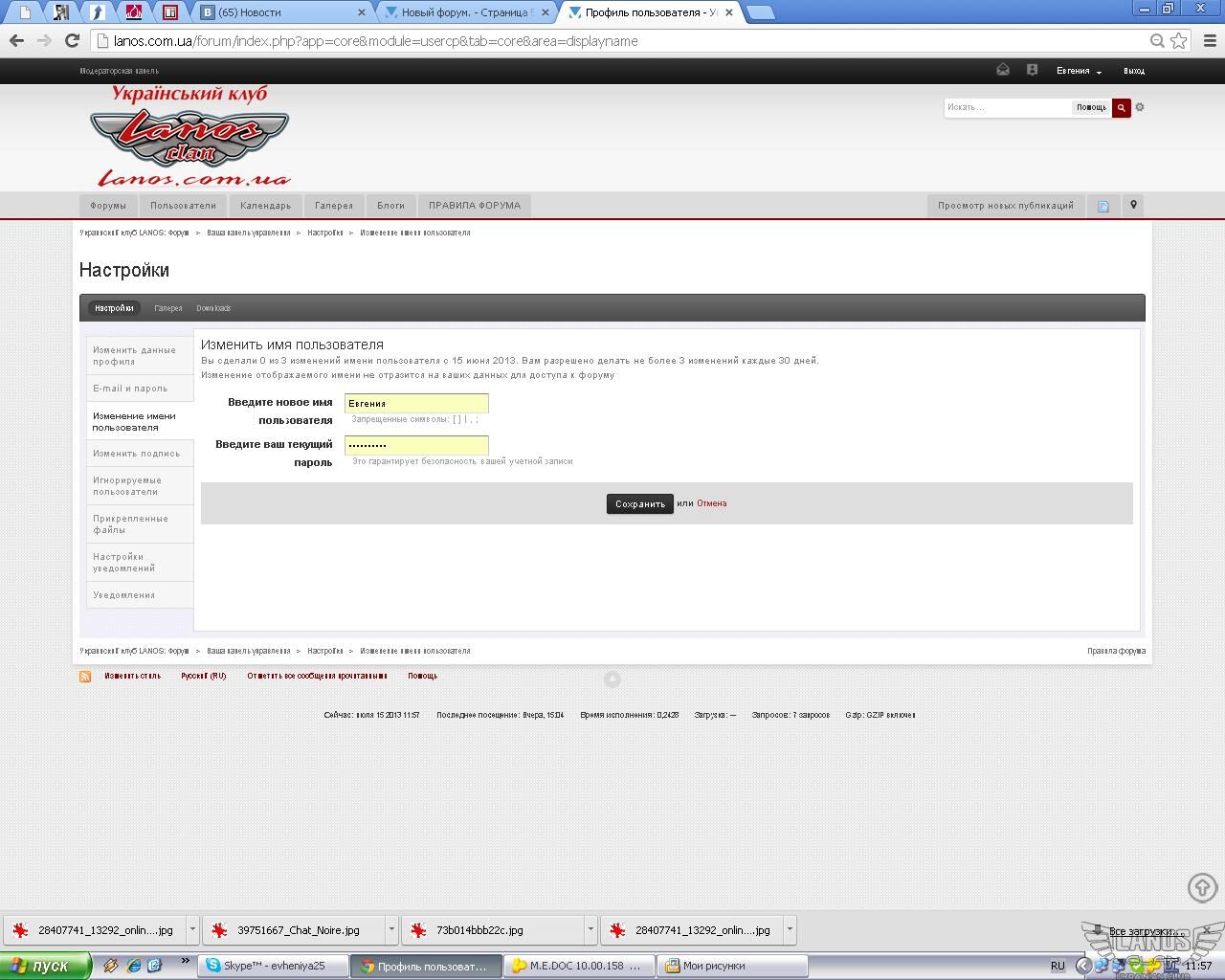The height and width of the screenshot is (980, 1225).
Task: Click the new username input field
Action: pos(416,404)
